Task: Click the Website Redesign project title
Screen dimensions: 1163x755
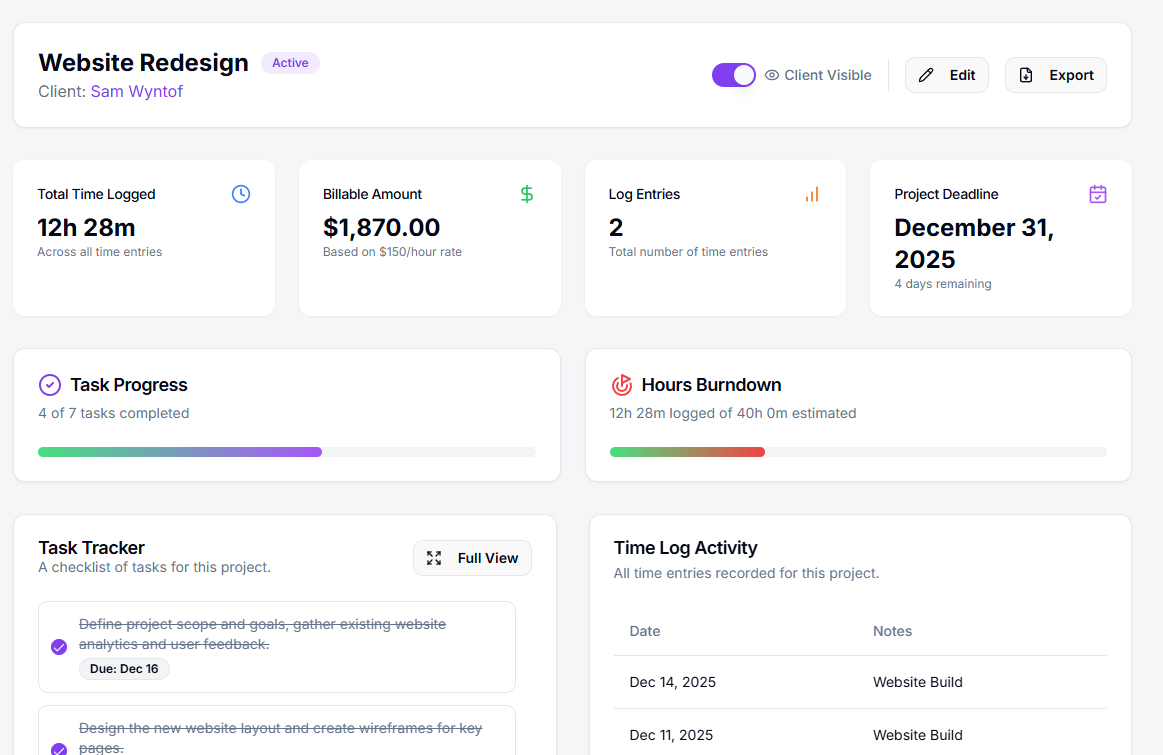Action: 143,62
